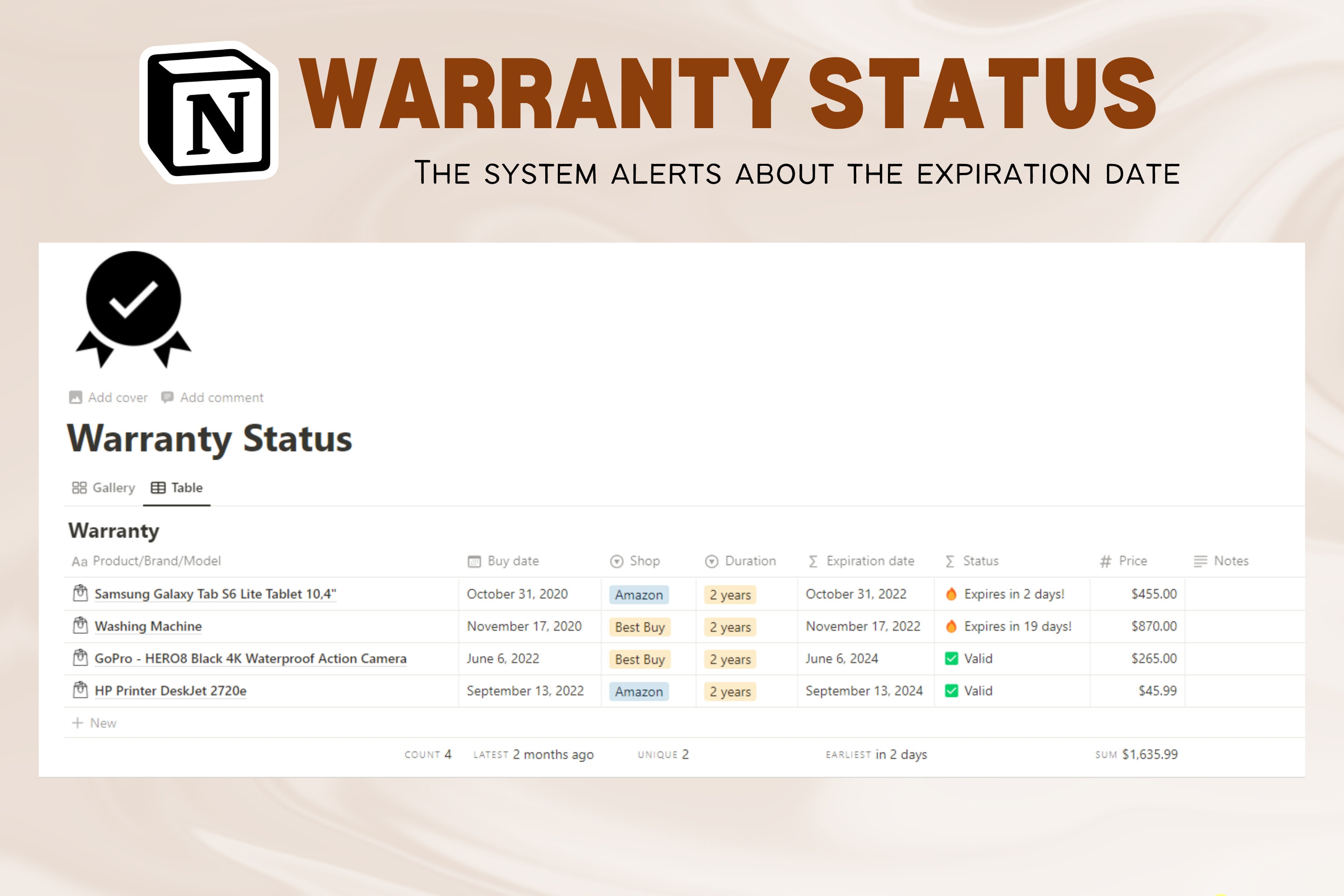Open the Duration column dropdown icon
This screenshot has width=1344, height=896.
point(711,561)
